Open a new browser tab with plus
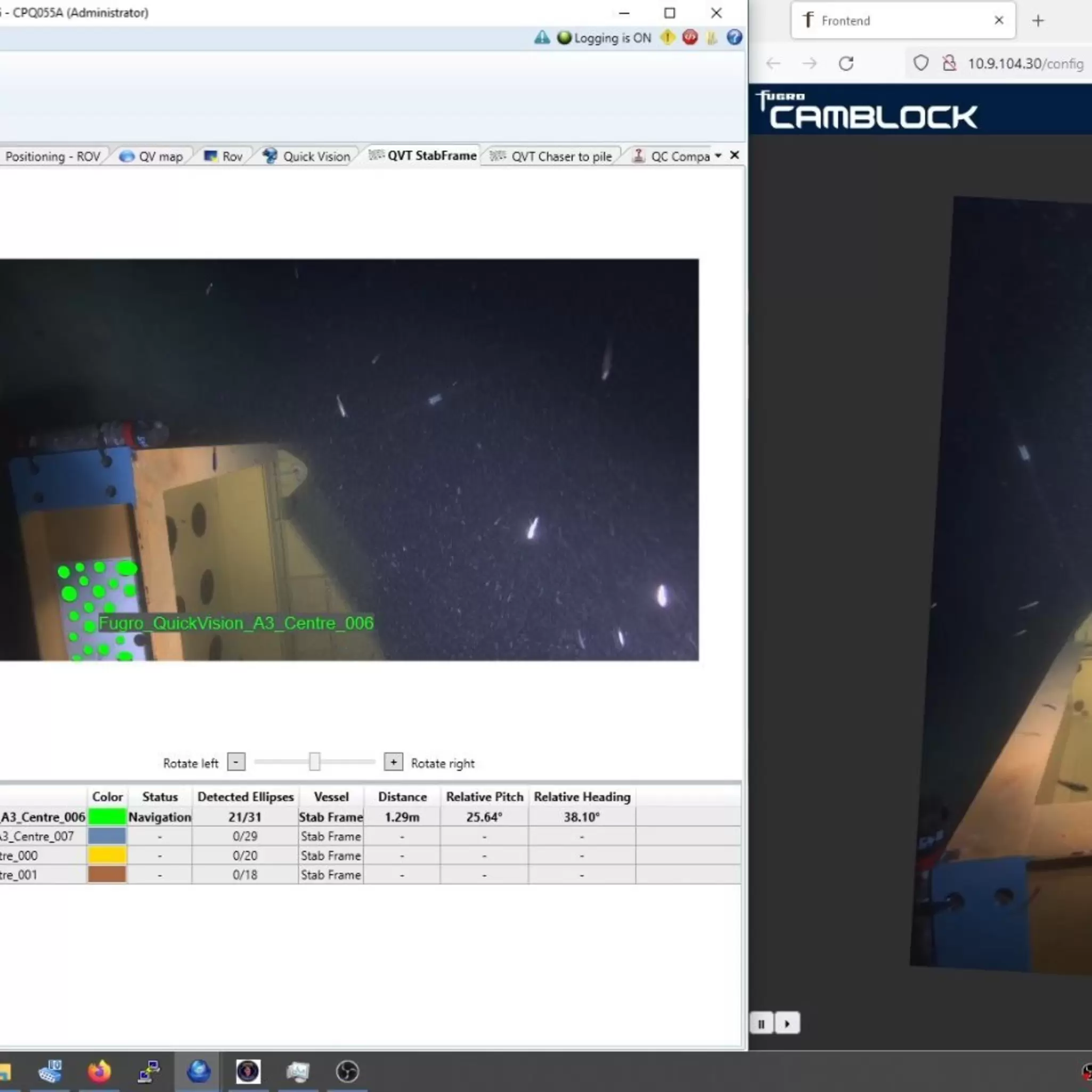Screen dimensions: 1092x1092 [x=1038, y=21]
